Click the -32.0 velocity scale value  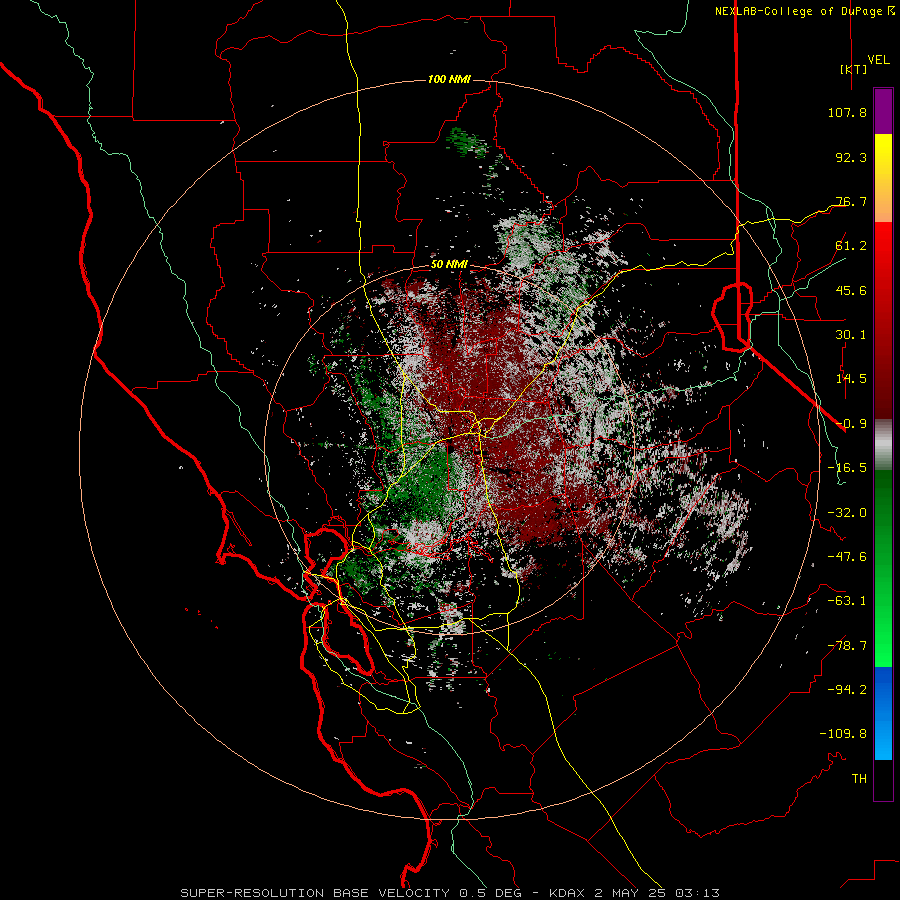pos(847,513)
